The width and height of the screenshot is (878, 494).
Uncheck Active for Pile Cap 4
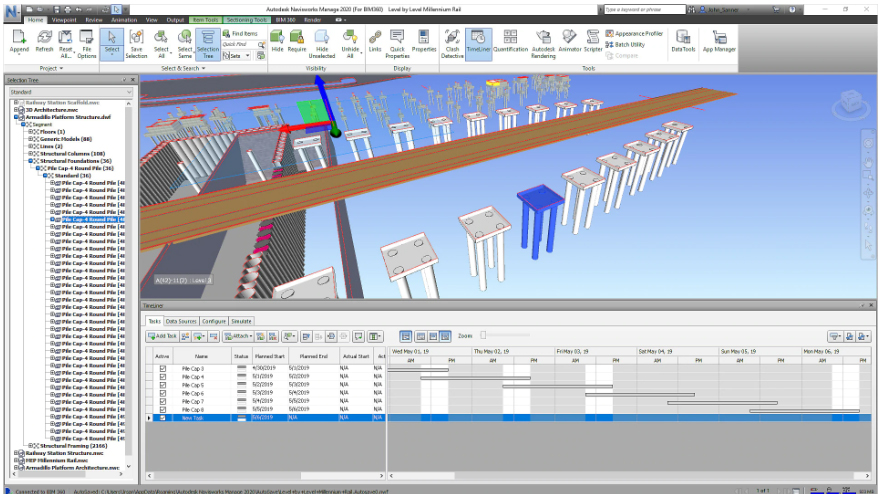coord(163,377)
